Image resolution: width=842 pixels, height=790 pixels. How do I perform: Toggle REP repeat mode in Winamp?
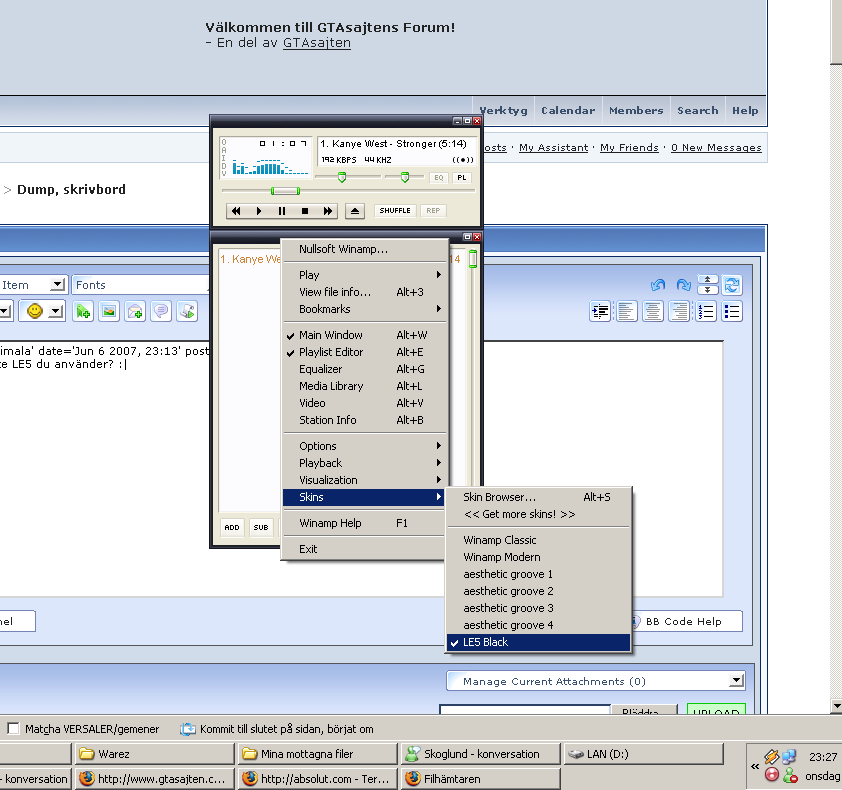(x=433, y=211)
